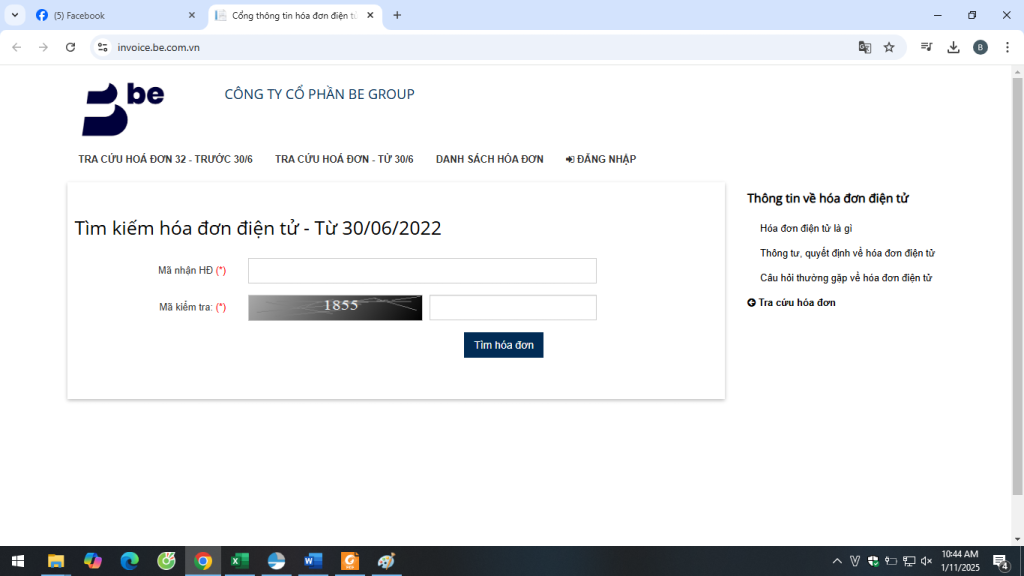Viewport: 1024px width, 576px height.
Task: Open the taskbar clock showing 10:44 AM
Action: (960, 561)
